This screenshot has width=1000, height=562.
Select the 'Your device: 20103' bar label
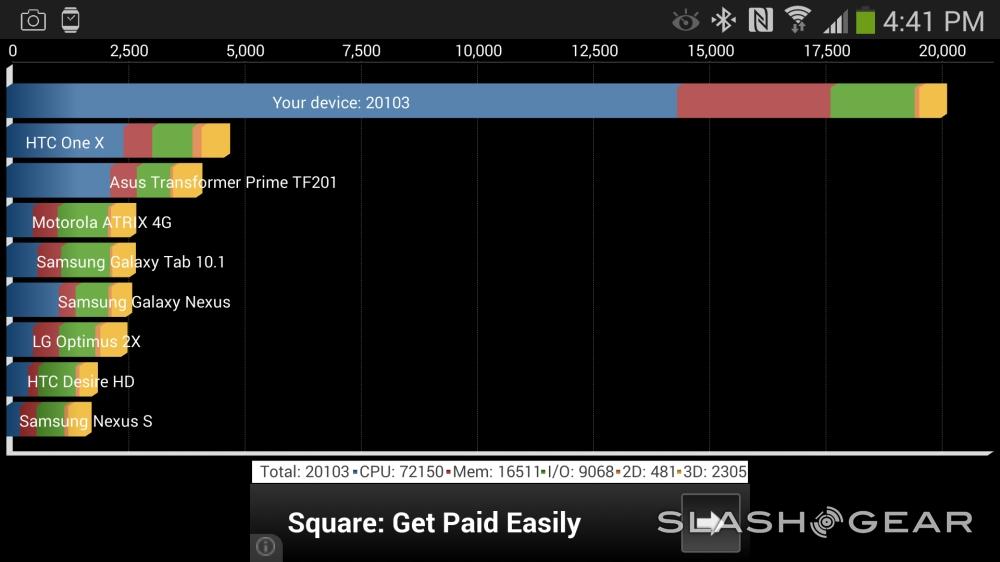coord(341,102)
